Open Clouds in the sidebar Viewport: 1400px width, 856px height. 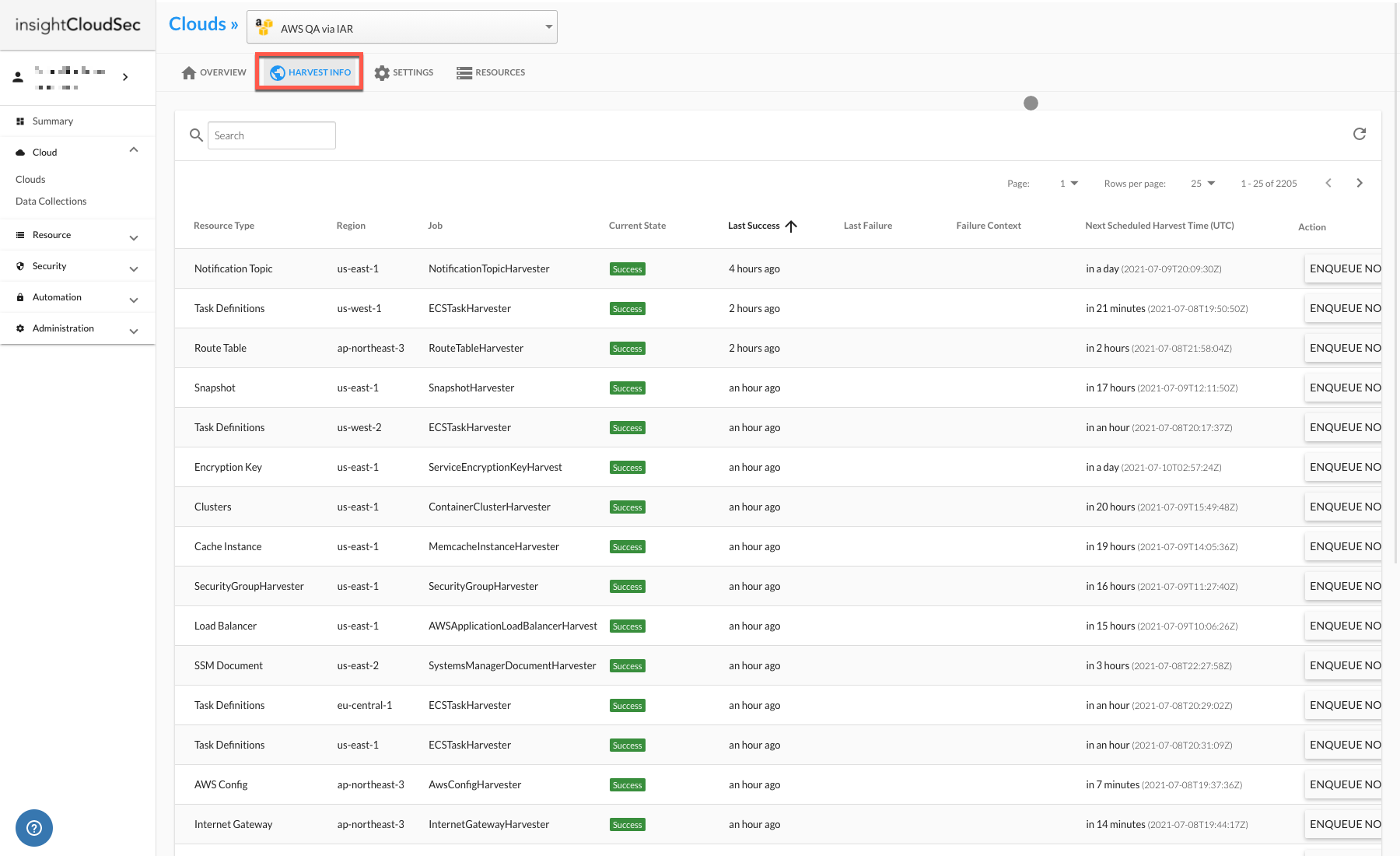tap(30, 180)
